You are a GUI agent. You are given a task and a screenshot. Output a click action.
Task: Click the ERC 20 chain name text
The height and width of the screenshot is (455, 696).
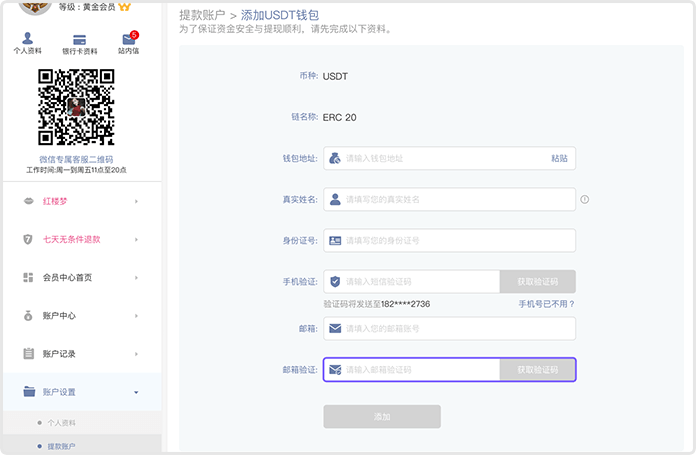(x=340, y=118)
